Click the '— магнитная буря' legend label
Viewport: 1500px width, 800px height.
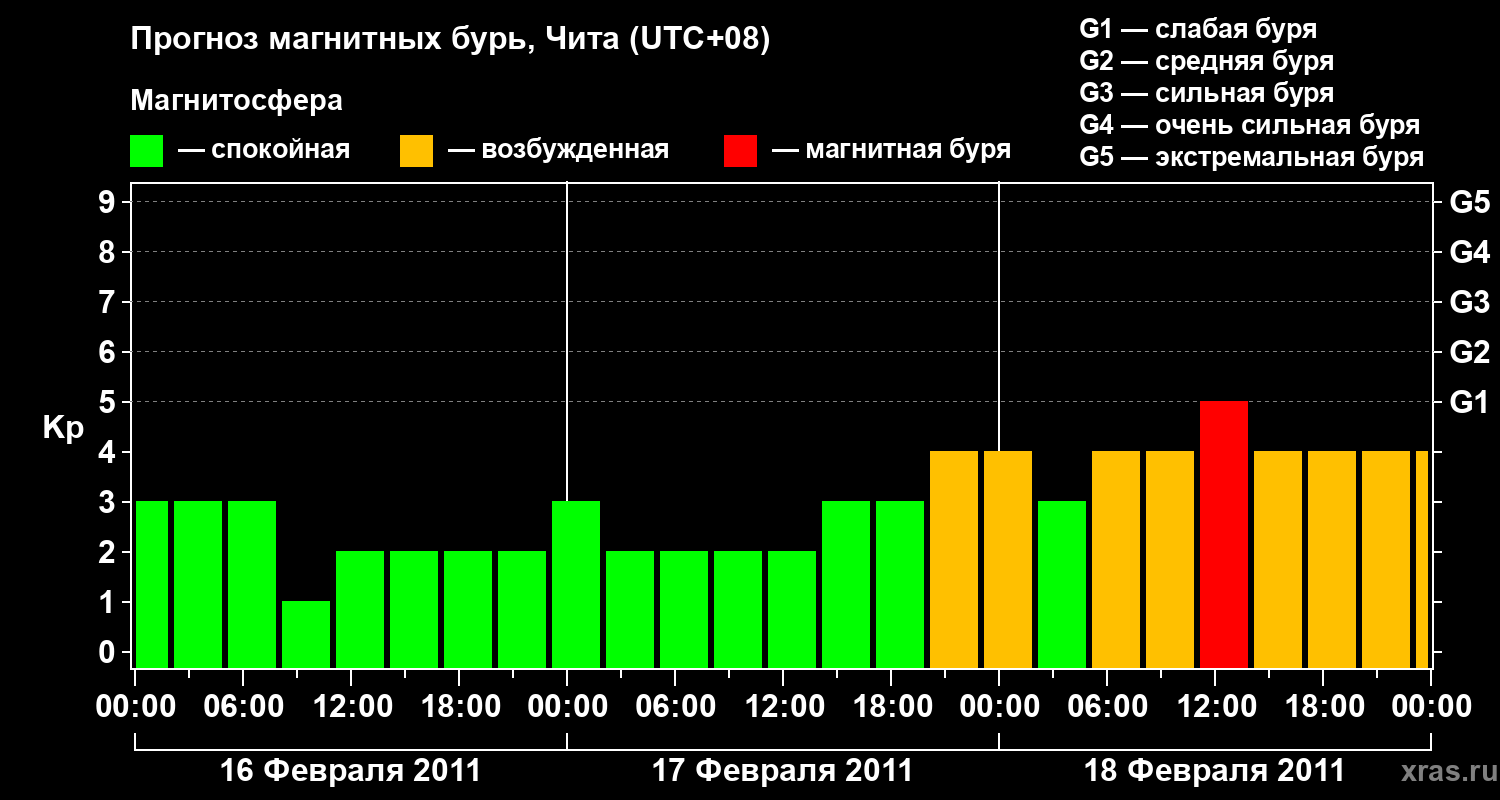(x=892, y=151)
